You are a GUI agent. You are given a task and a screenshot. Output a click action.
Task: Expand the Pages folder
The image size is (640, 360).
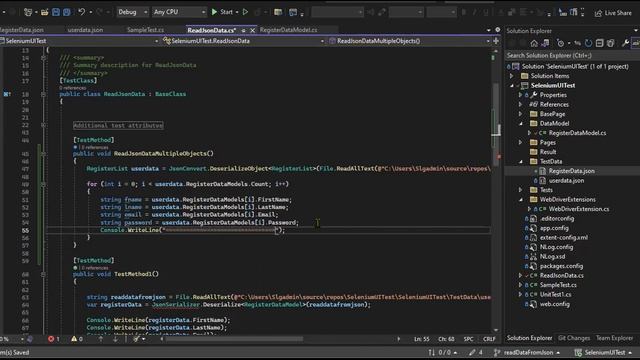520,142
